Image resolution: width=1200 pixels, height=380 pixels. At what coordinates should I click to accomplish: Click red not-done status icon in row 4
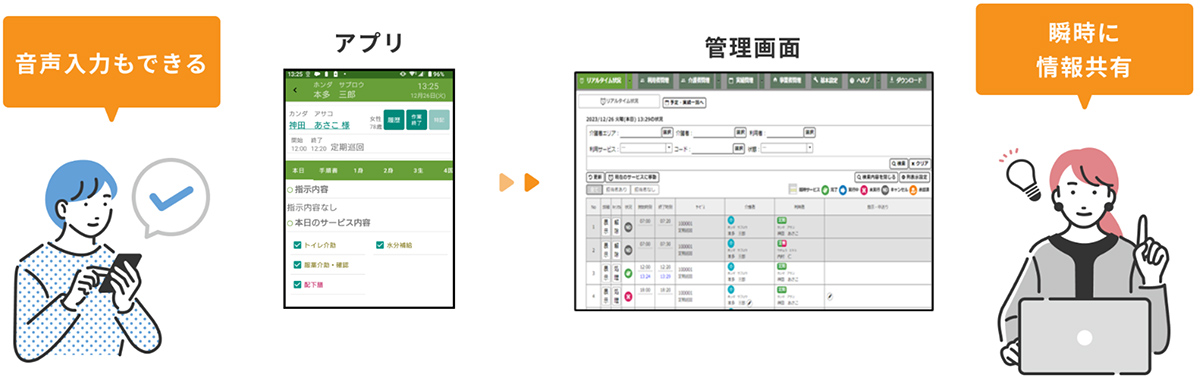pos(628,297)
